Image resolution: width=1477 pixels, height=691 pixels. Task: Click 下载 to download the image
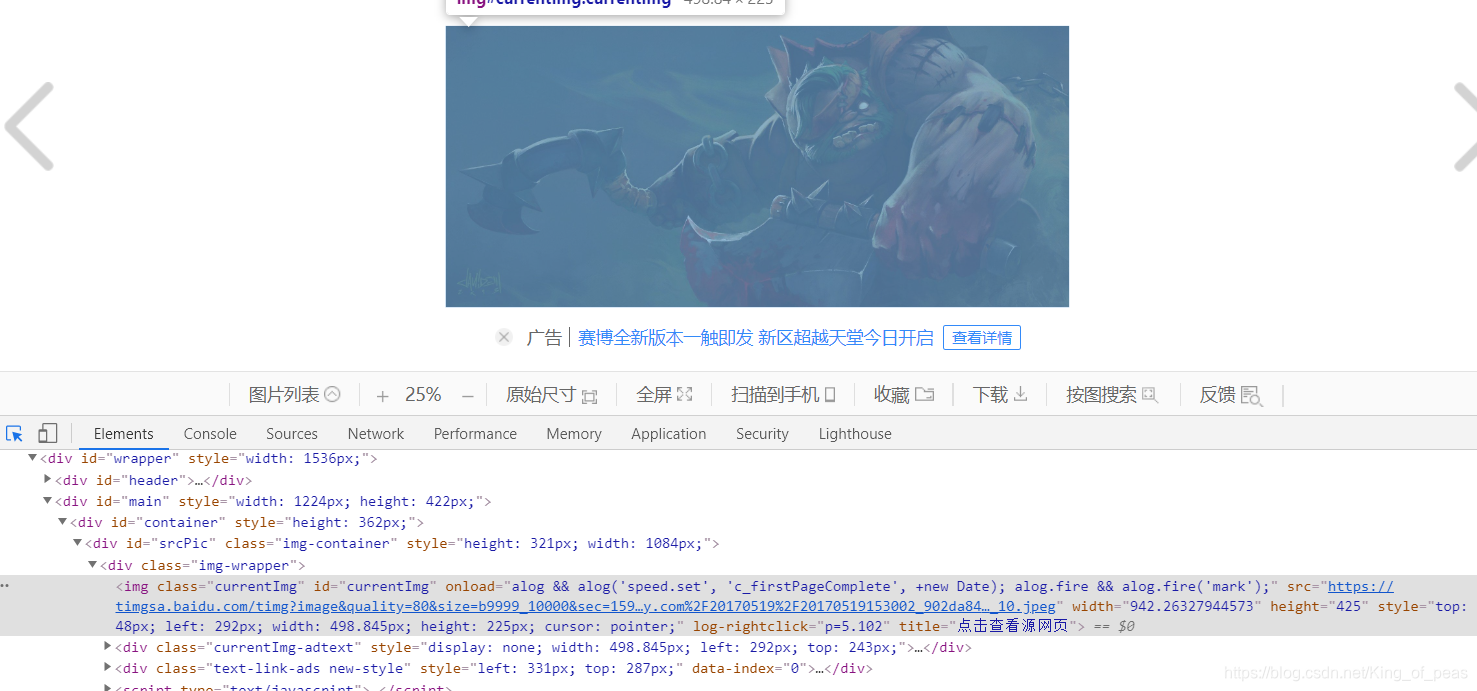[1000, 395]
